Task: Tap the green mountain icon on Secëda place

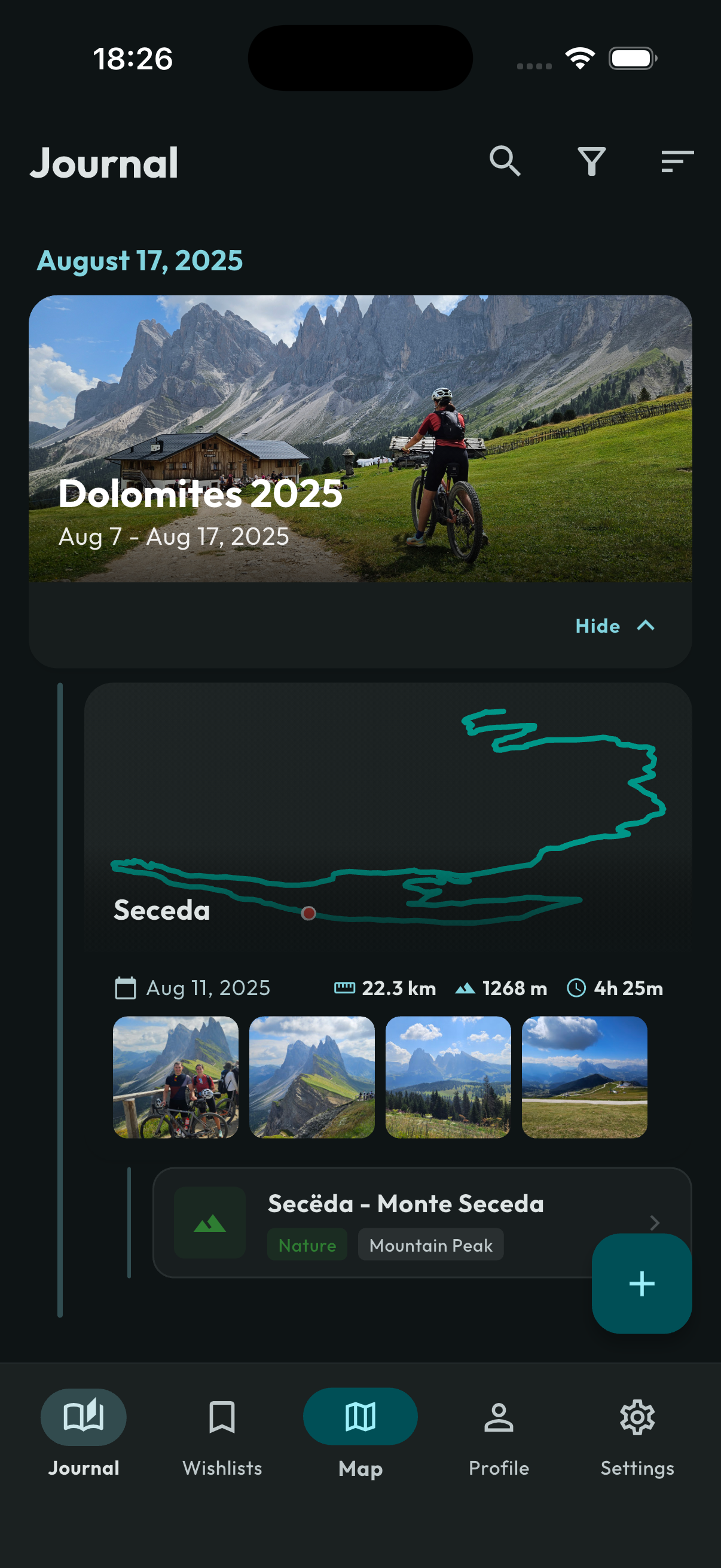Action: 210,1222
